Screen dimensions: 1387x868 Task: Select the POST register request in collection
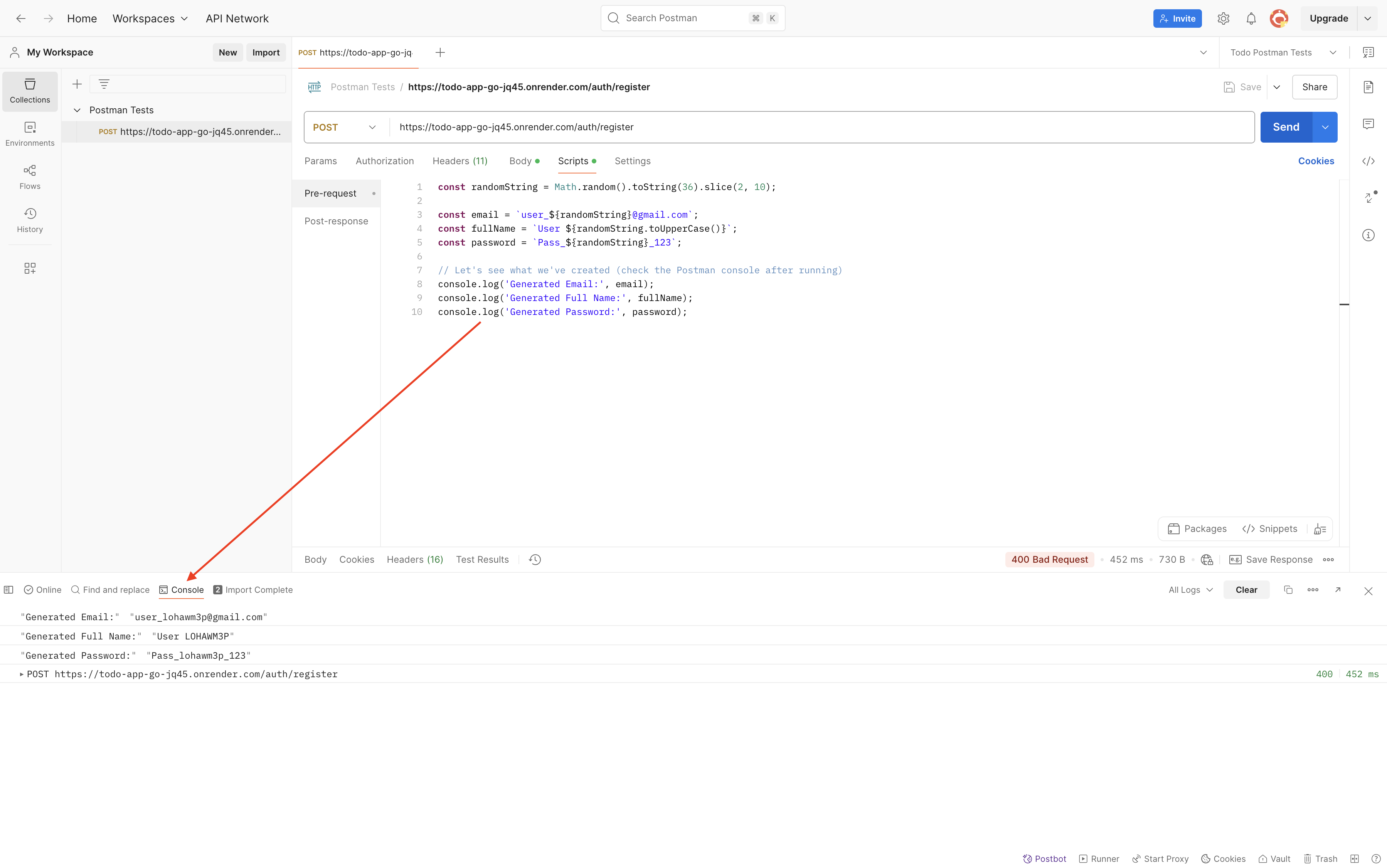pyautogui.click(x=177, y=131)
